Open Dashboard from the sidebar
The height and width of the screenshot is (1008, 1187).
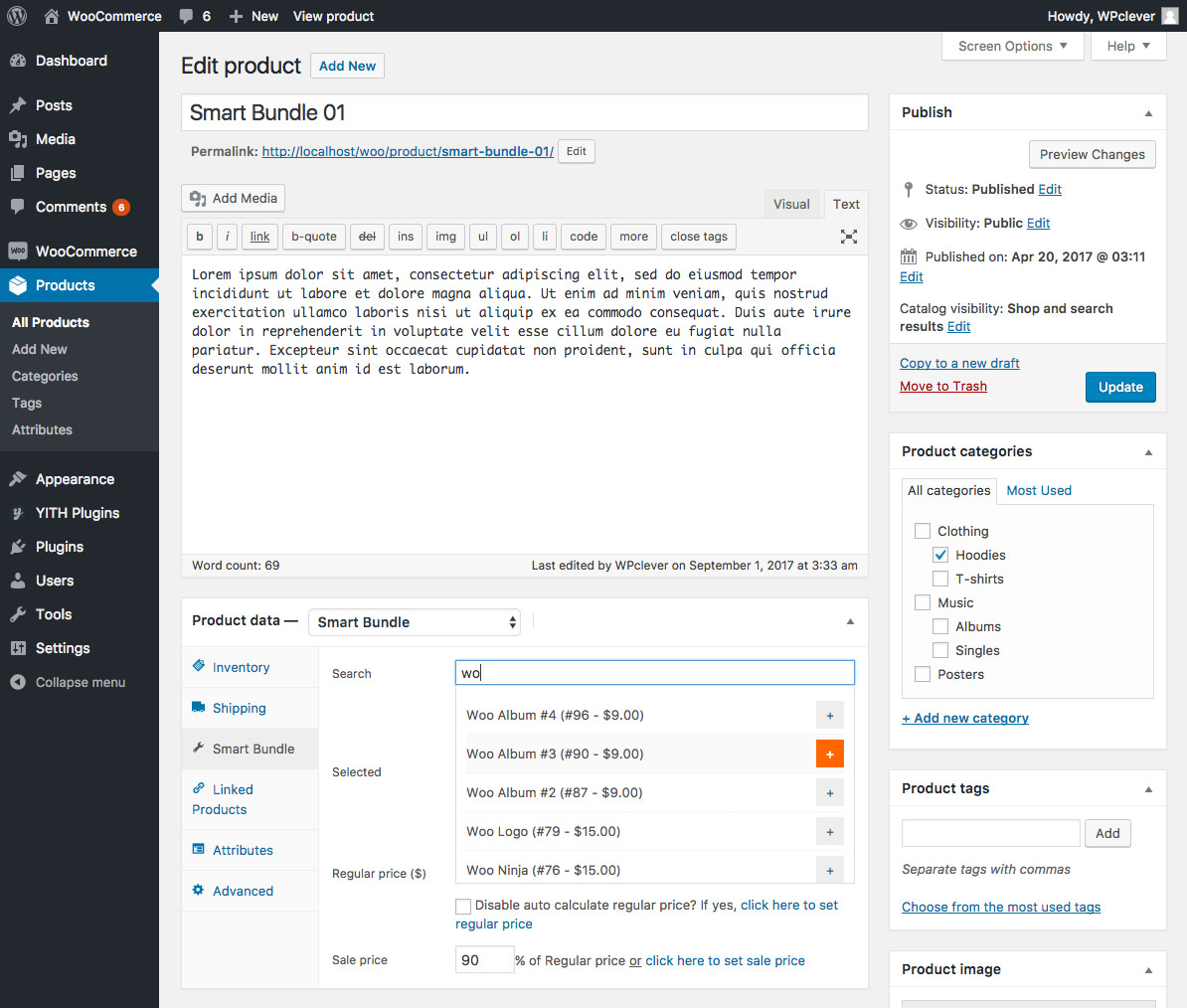tap(71, 61)
